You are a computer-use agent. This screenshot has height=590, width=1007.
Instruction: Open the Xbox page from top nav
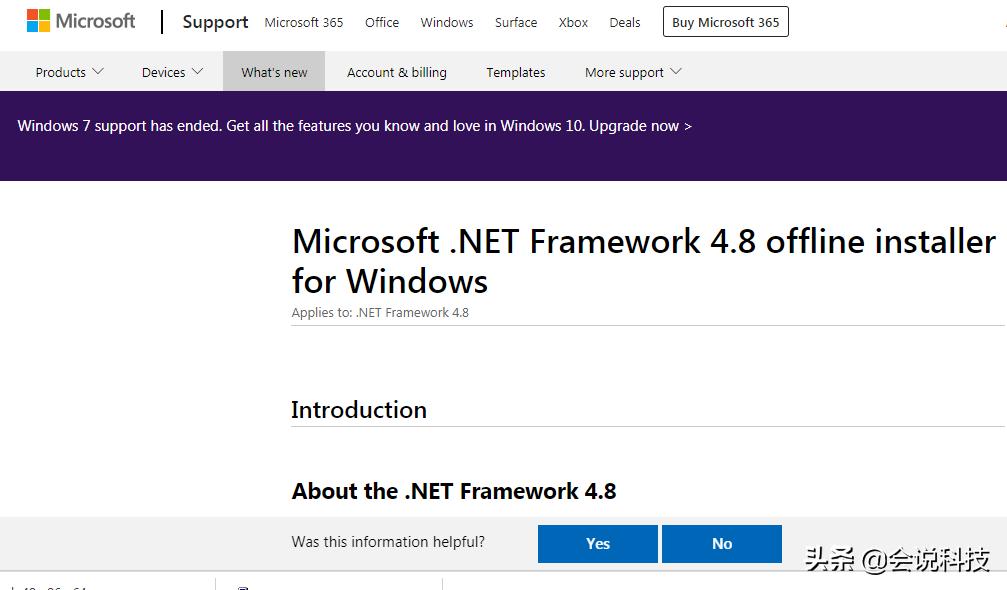point(572,22)
